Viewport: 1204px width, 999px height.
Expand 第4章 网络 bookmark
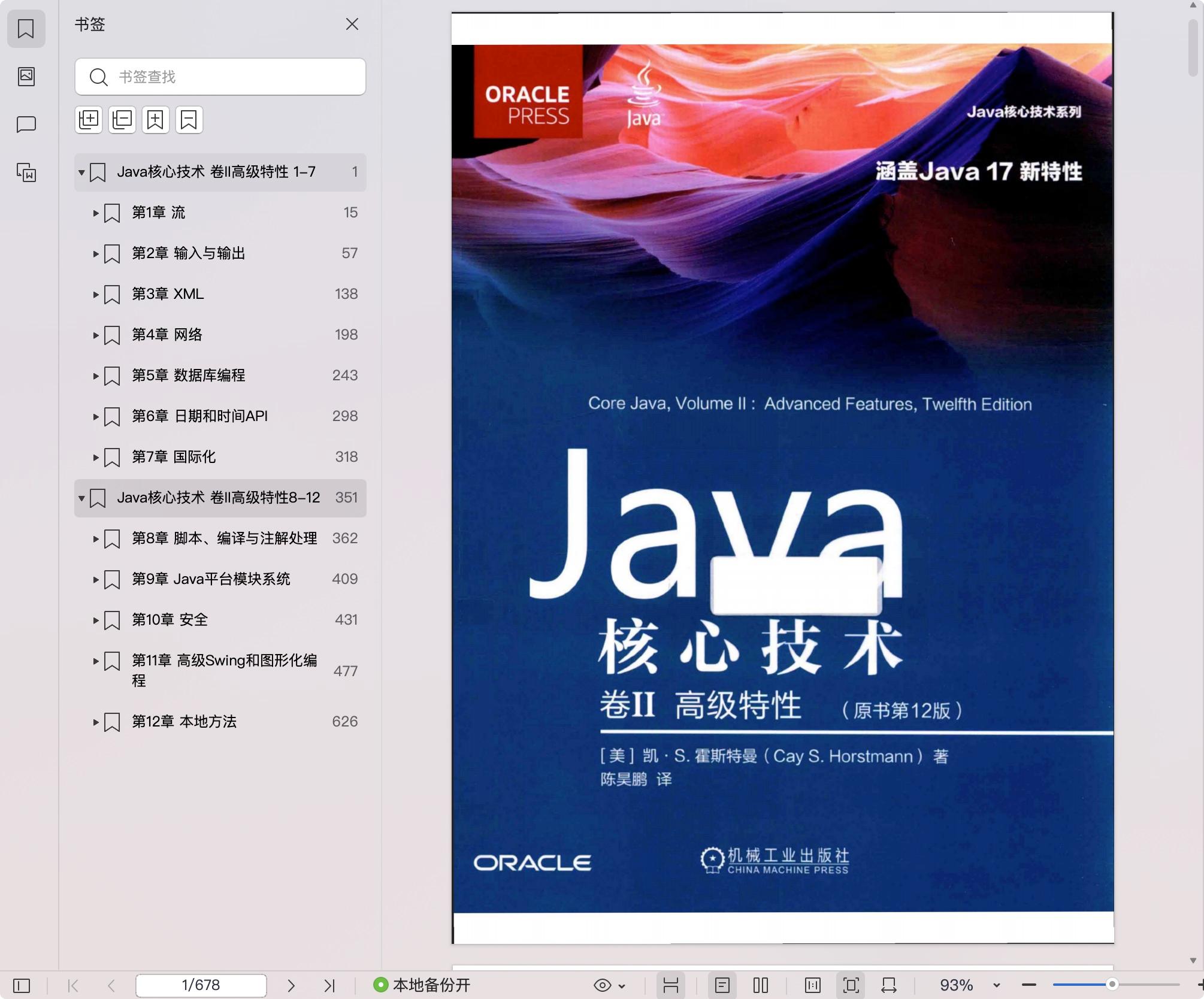click(96, 335)
